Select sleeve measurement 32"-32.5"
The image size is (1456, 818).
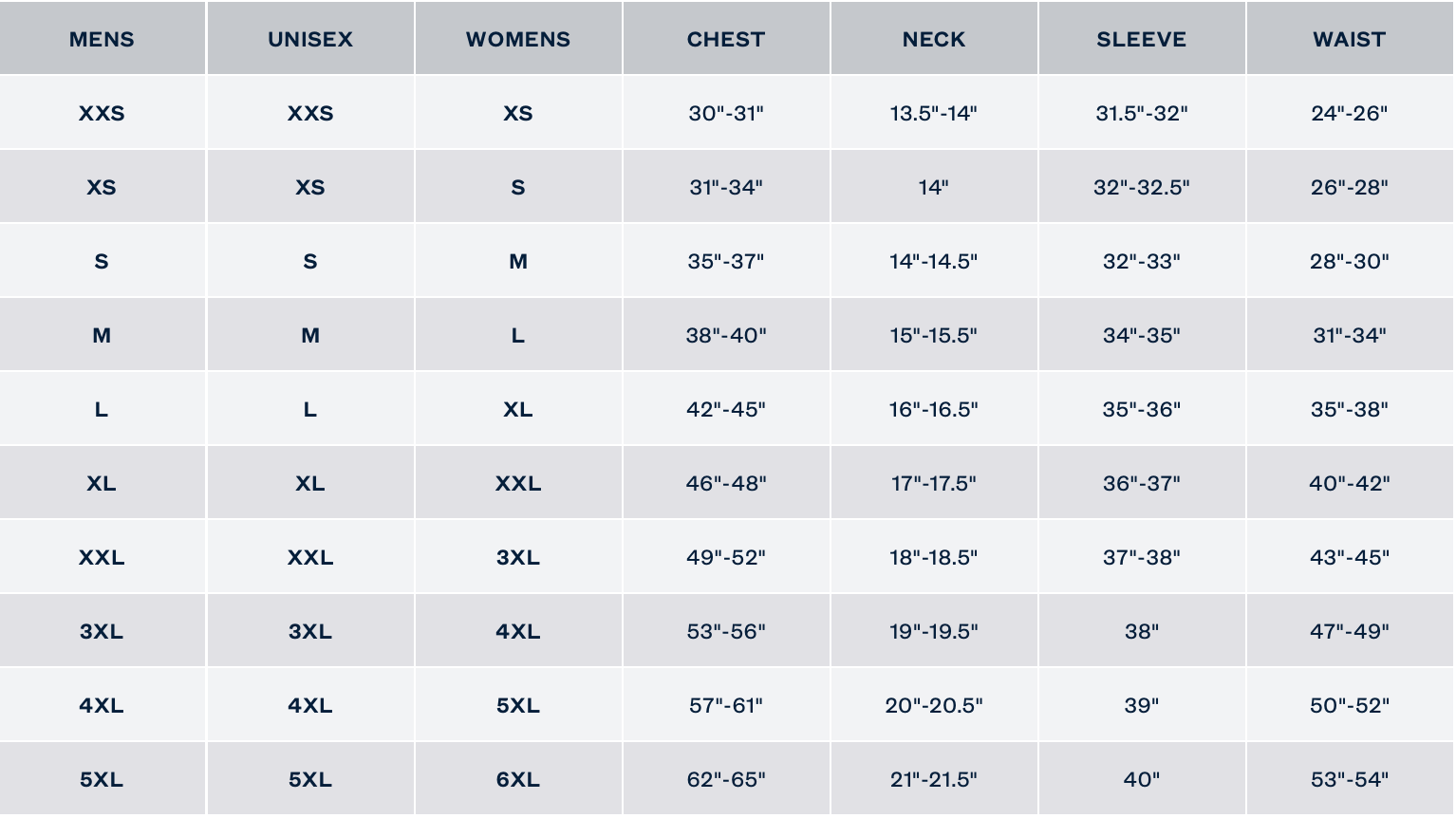pos(1142,187)
